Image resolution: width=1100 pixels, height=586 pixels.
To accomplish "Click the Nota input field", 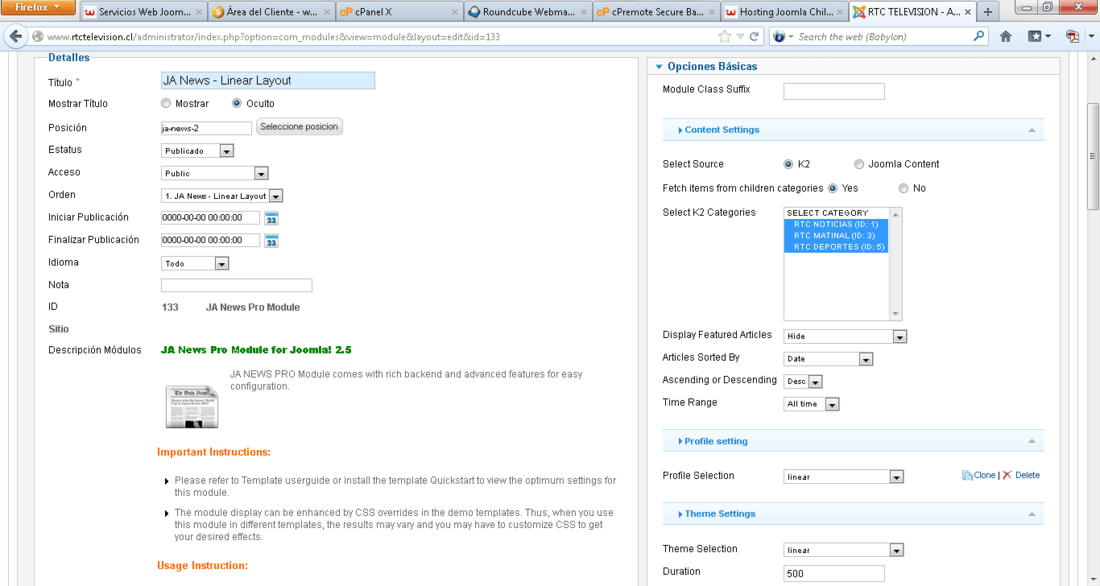I will point(236,285).
